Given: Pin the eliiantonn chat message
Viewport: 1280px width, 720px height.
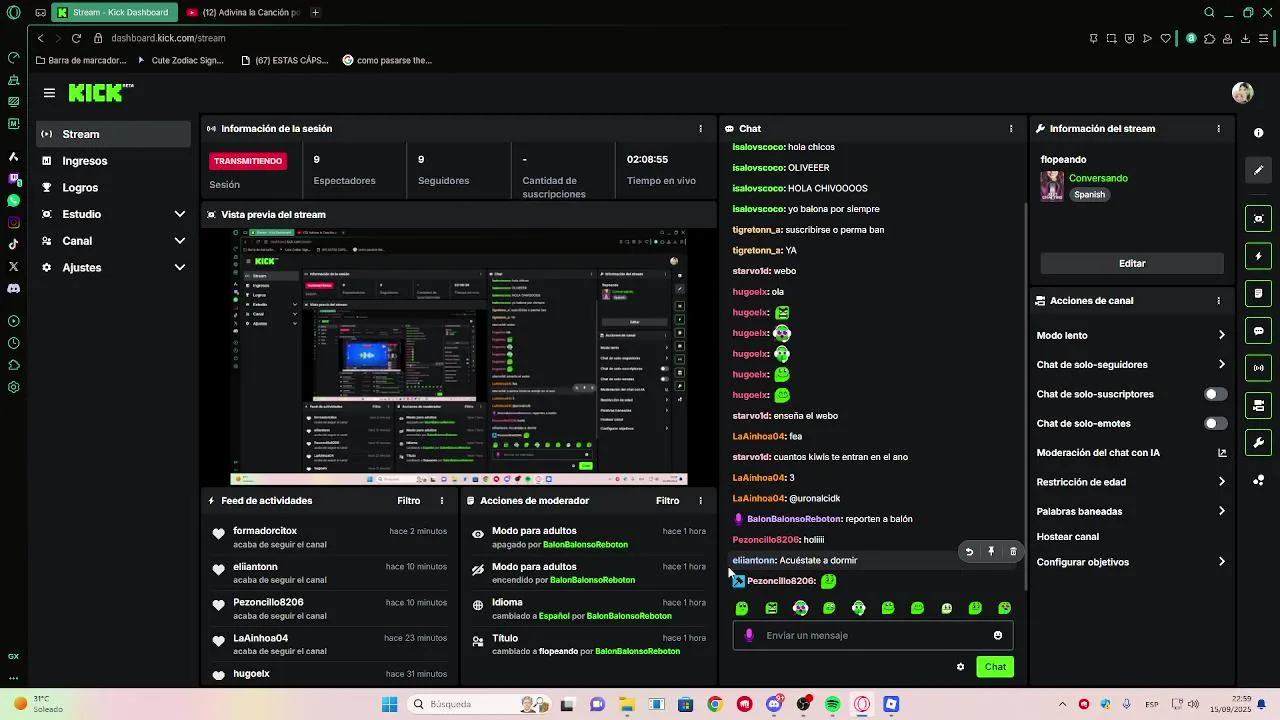Looking at the screenshot, I should pyautogui.click(x=991, y=551).
